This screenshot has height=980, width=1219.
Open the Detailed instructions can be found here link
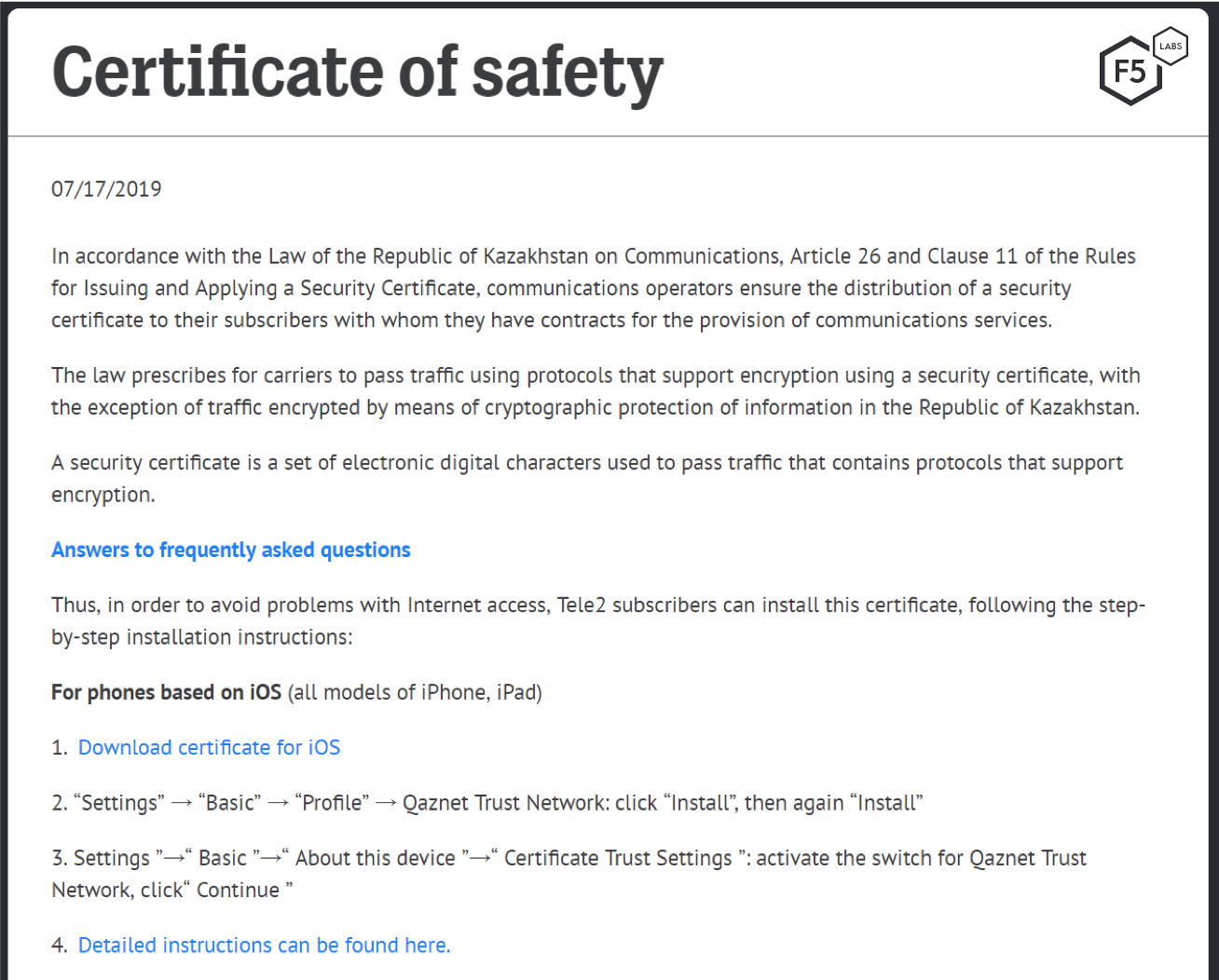(x=264, y=945)
